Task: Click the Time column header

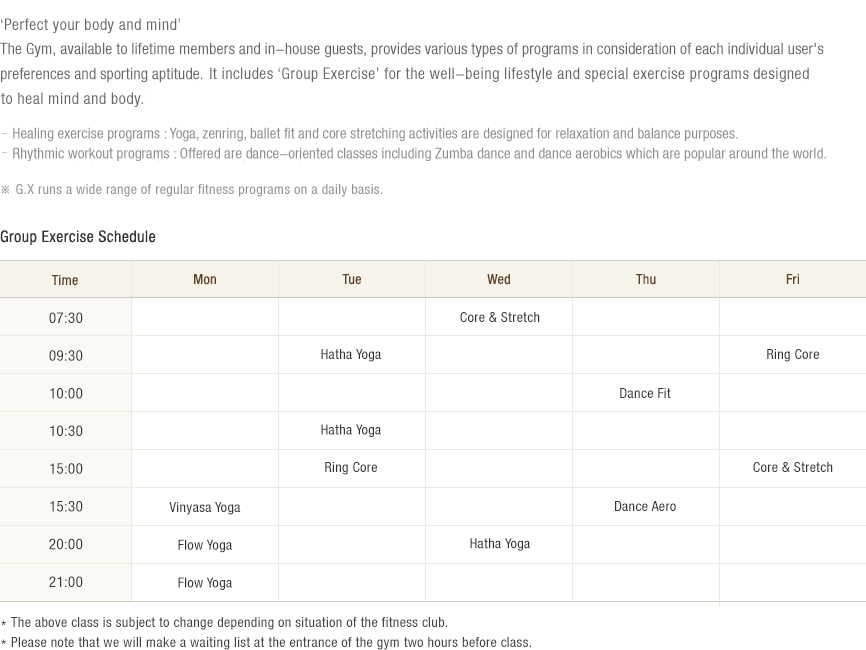Action: pyautogui.click(x=65, y=280)
